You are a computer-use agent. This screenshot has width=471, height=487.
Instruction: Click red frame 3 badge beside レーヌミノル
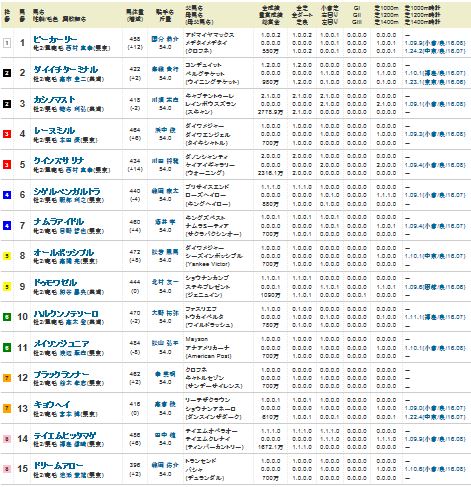[7, 134]
